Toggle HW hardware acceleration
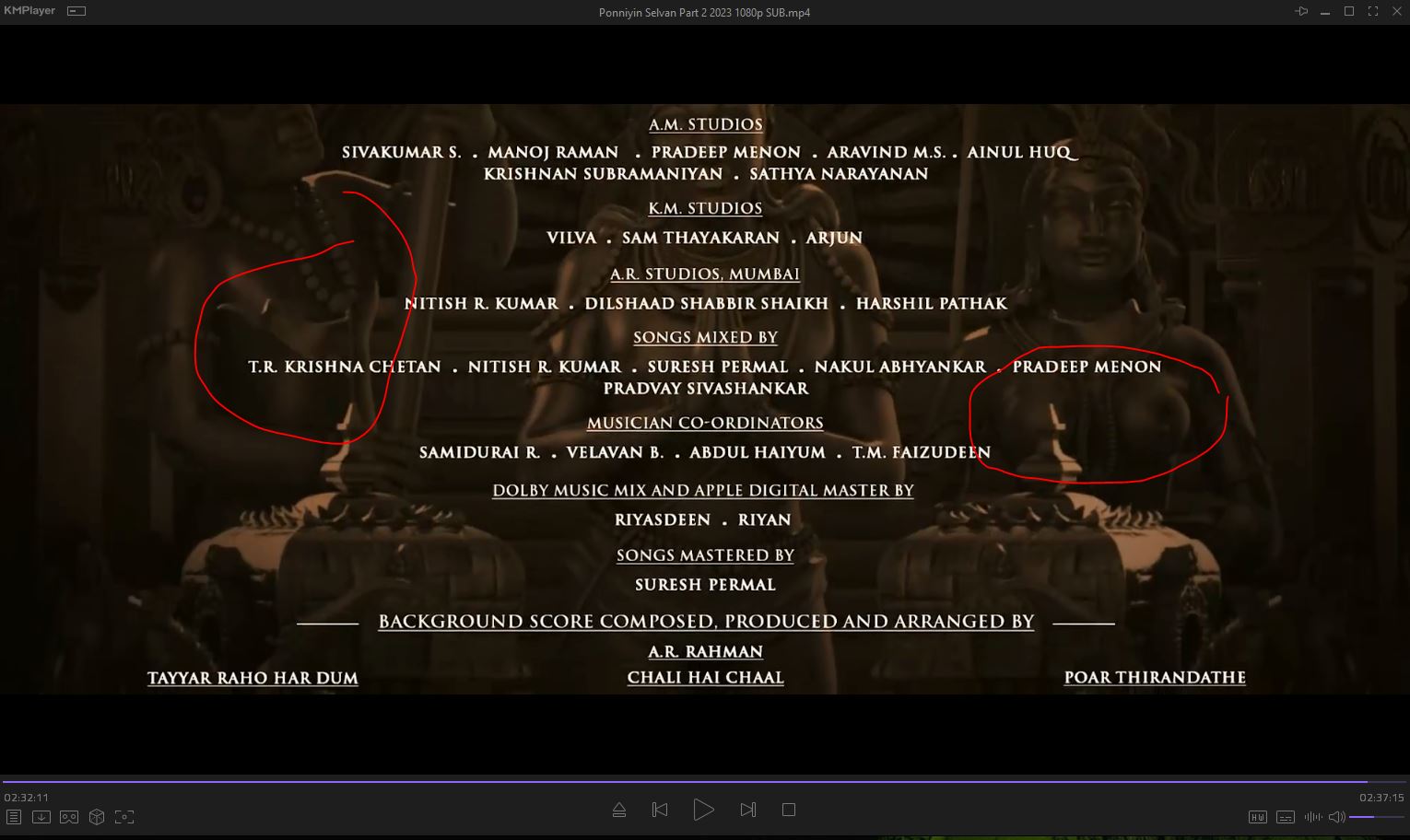 (1257, 817)
